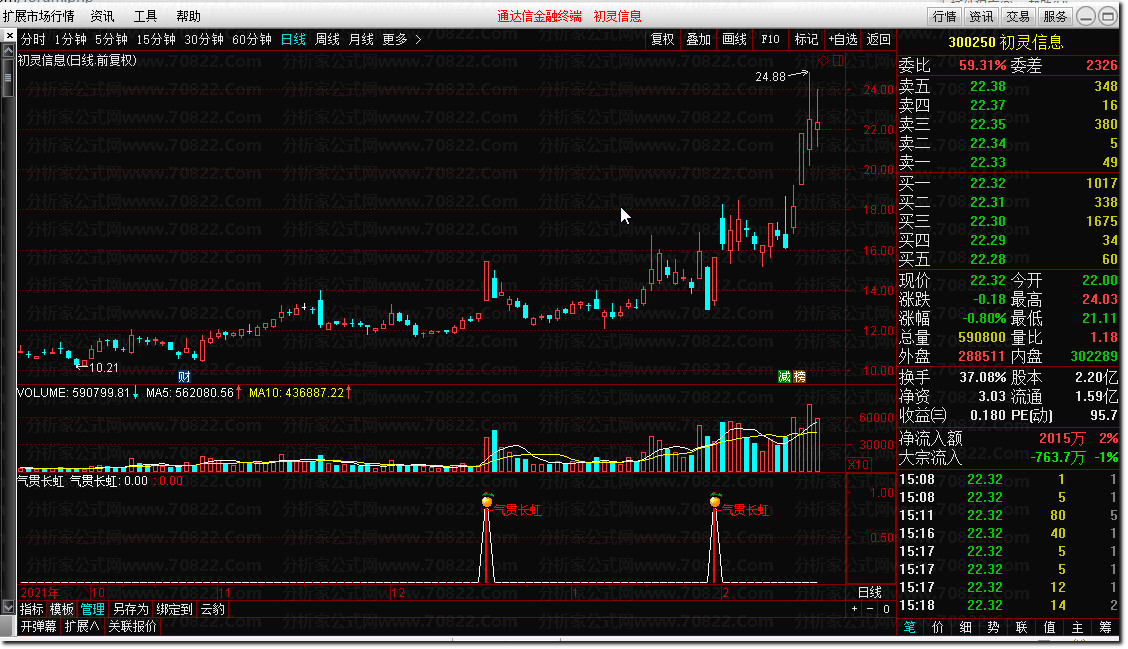Toggle 开弹幕 bullet comments on
The height and width of the screenshot is (649, 1128).
click(x=39, y=627)
